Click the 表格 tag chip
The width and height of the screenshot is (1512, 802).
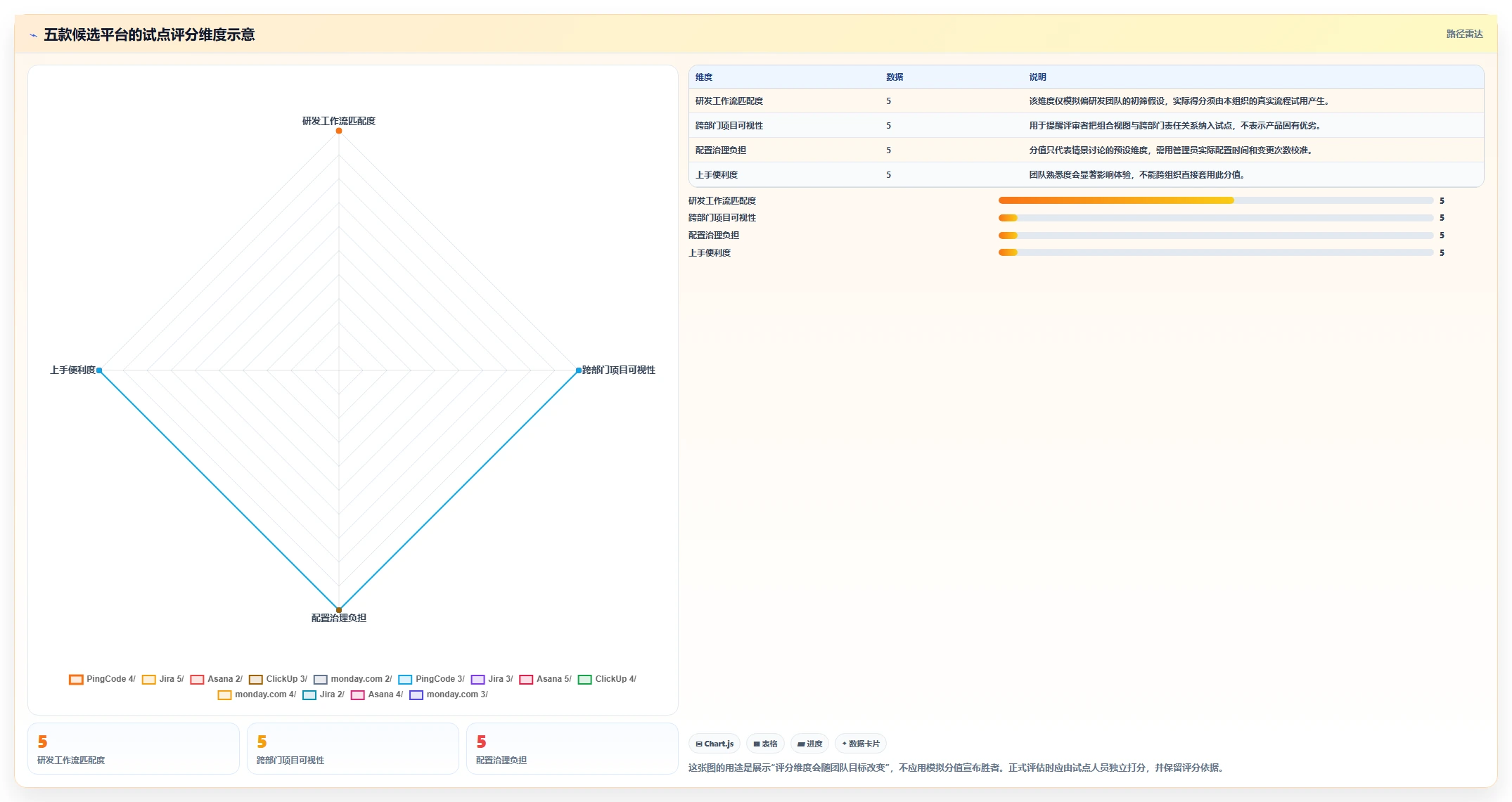(765, 744)
